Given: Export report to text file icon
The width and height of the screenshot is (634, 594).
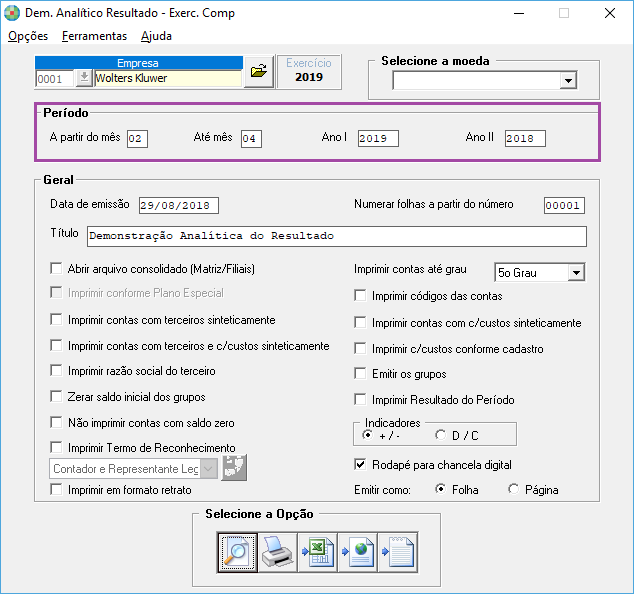Looking at the screenshot, I should click(398, 552).
